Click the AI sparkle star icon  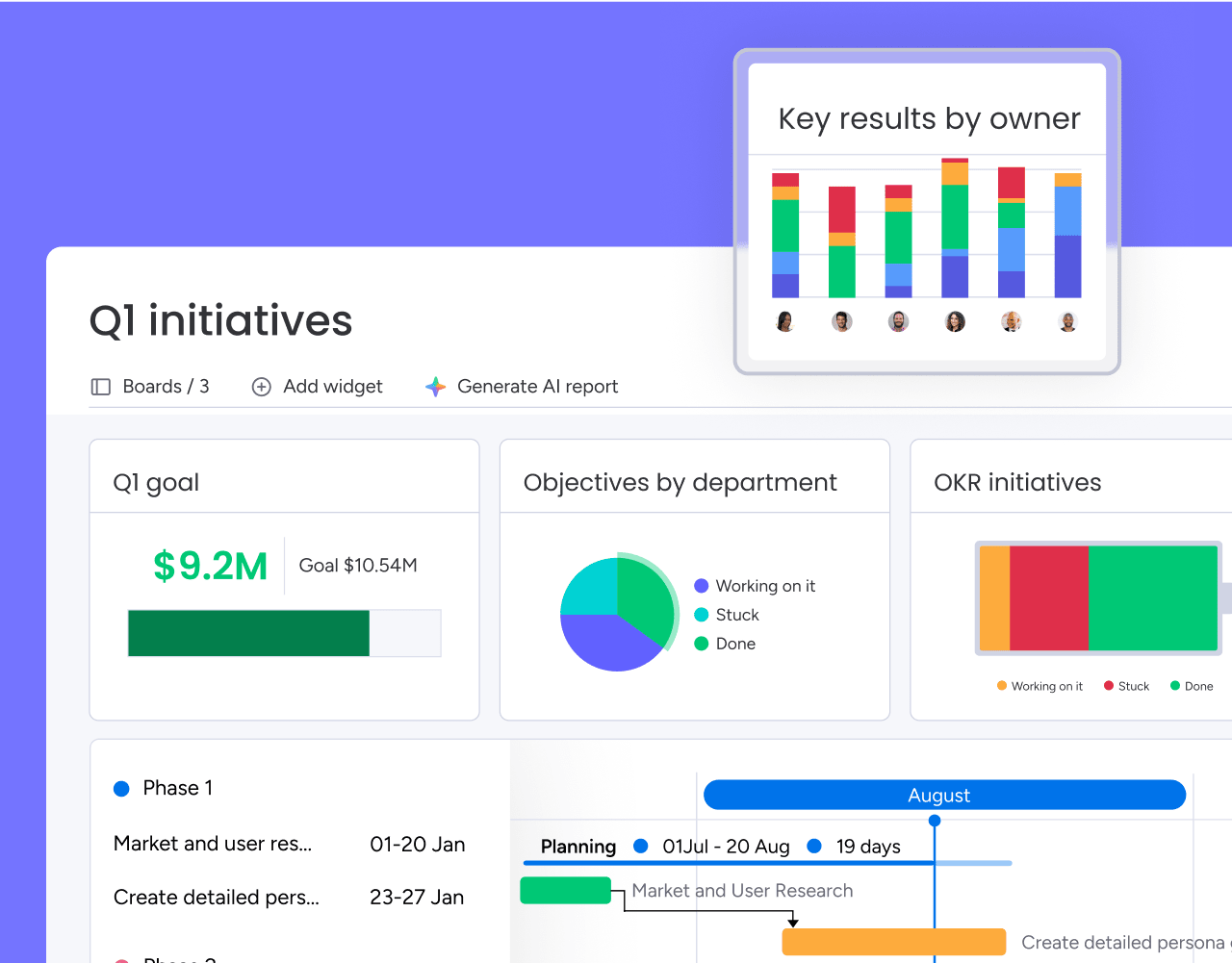click(435, 387)
